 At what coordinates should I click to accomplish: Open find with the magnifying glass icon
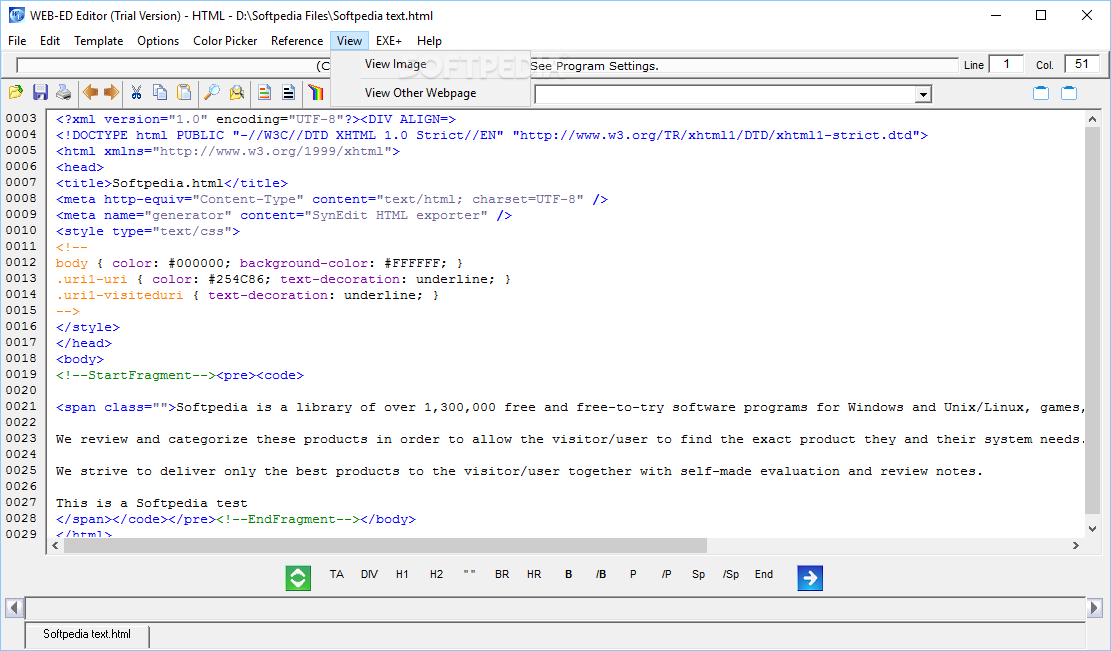coord(212,92)
